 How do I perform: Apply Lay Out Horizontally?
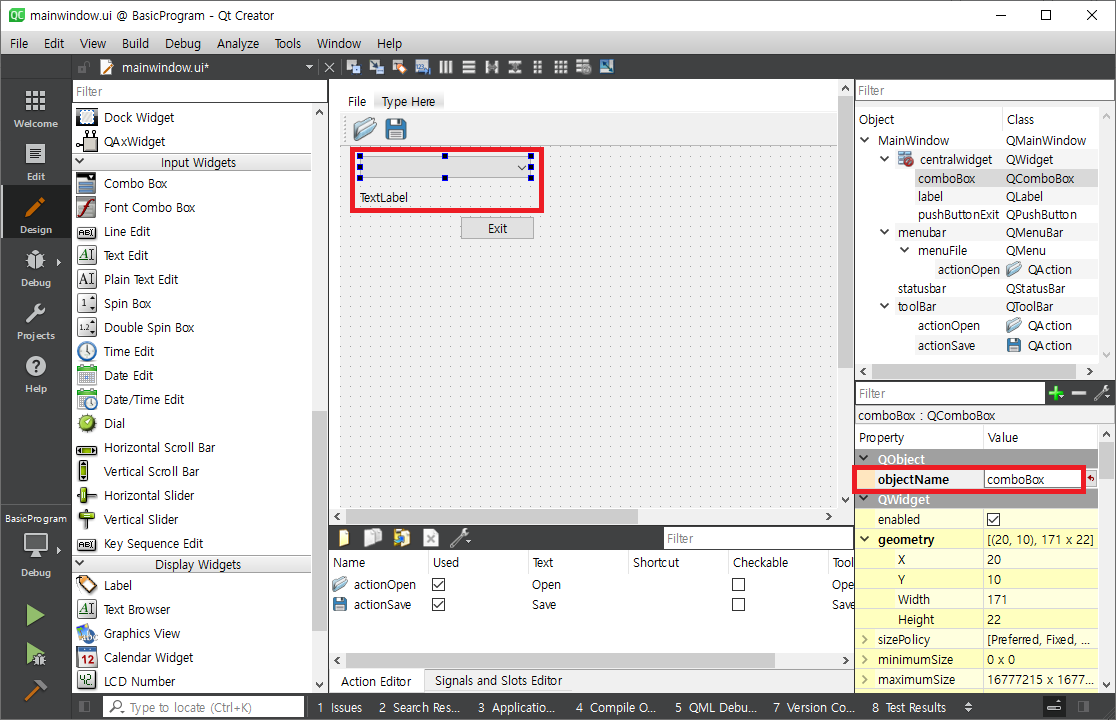tap(446, 67)
